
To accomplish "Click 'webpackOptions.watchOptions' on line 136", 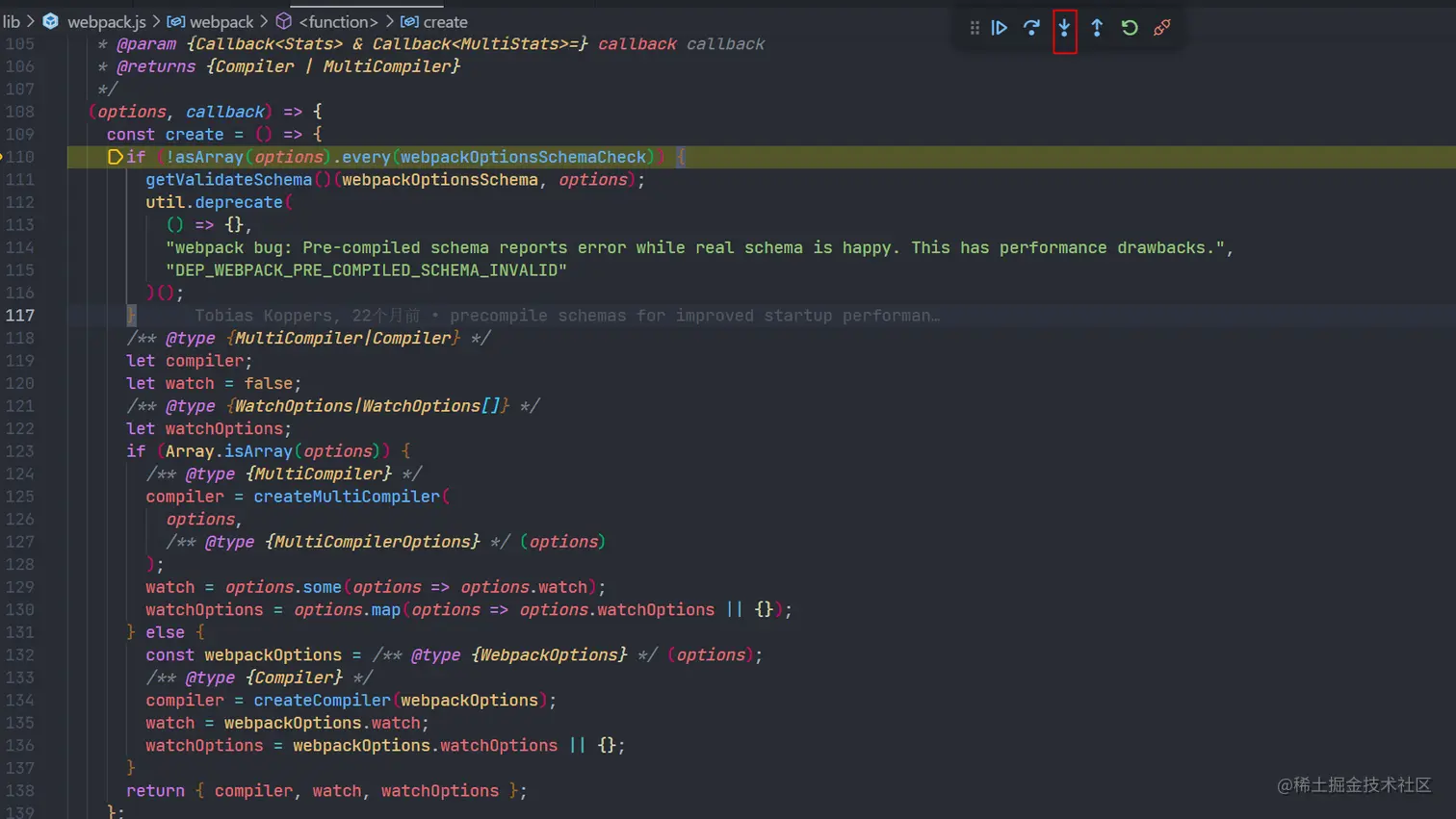I will (x=425, y=746).
